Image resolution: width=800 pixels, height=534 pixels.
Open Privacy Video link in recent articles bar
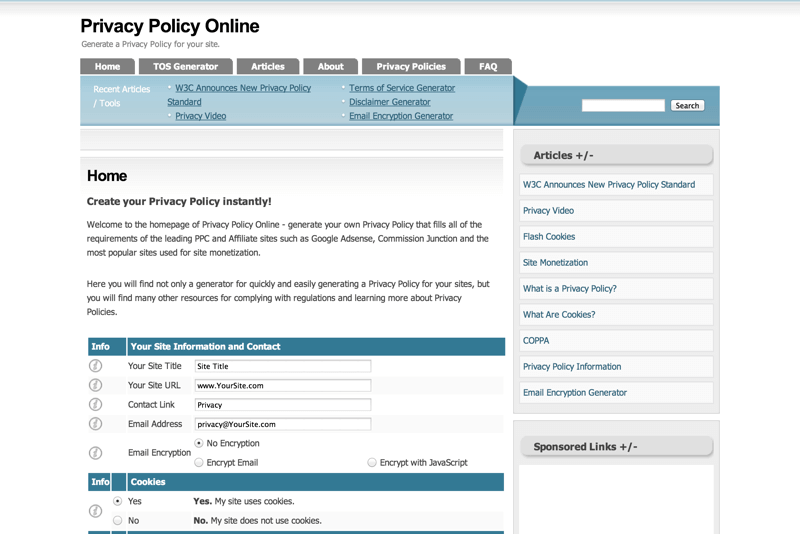pyautogui.click(x=201, y=116)
